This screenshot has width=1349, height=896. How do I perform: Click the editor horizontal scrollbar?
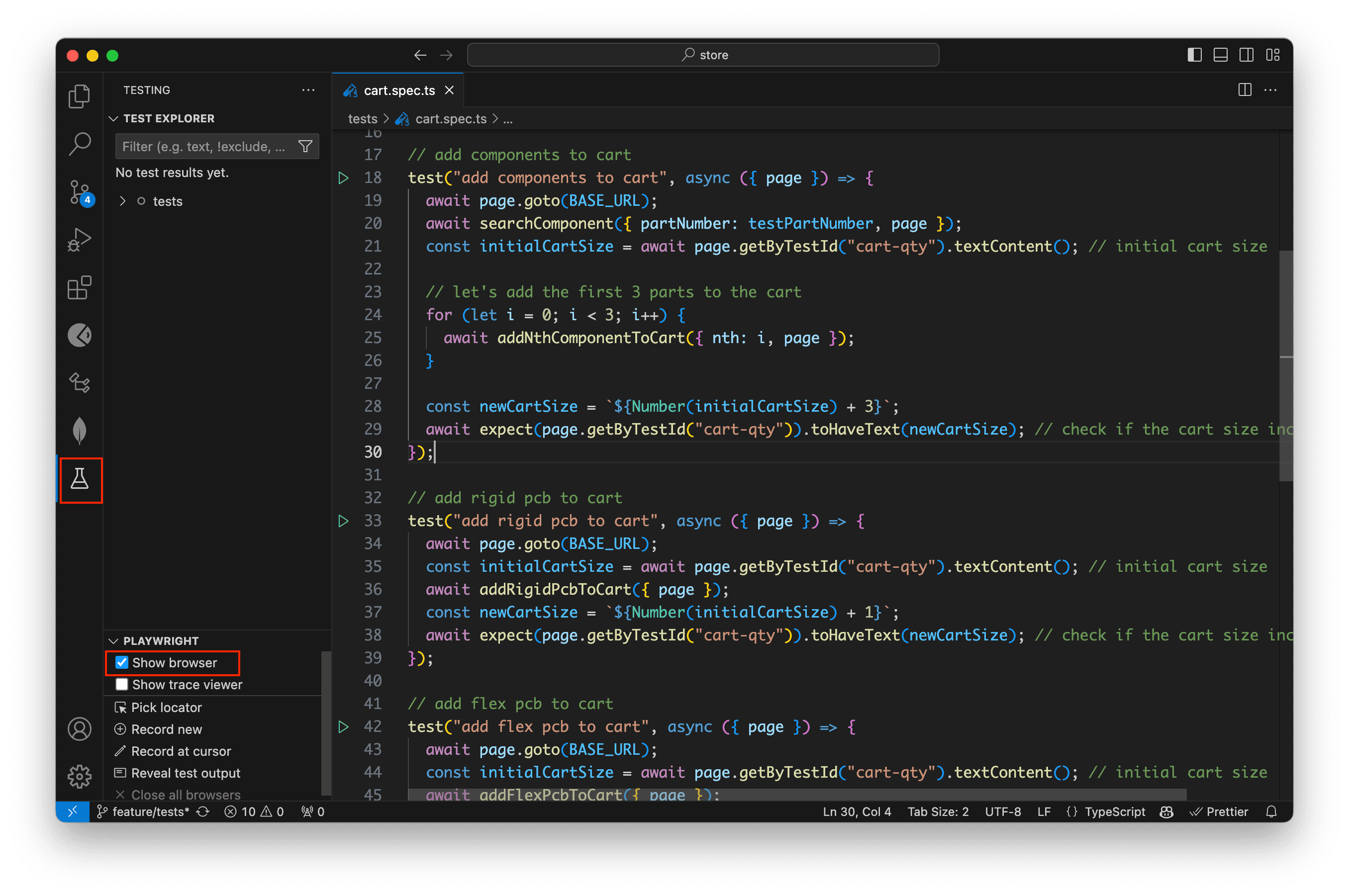[797, 794]
